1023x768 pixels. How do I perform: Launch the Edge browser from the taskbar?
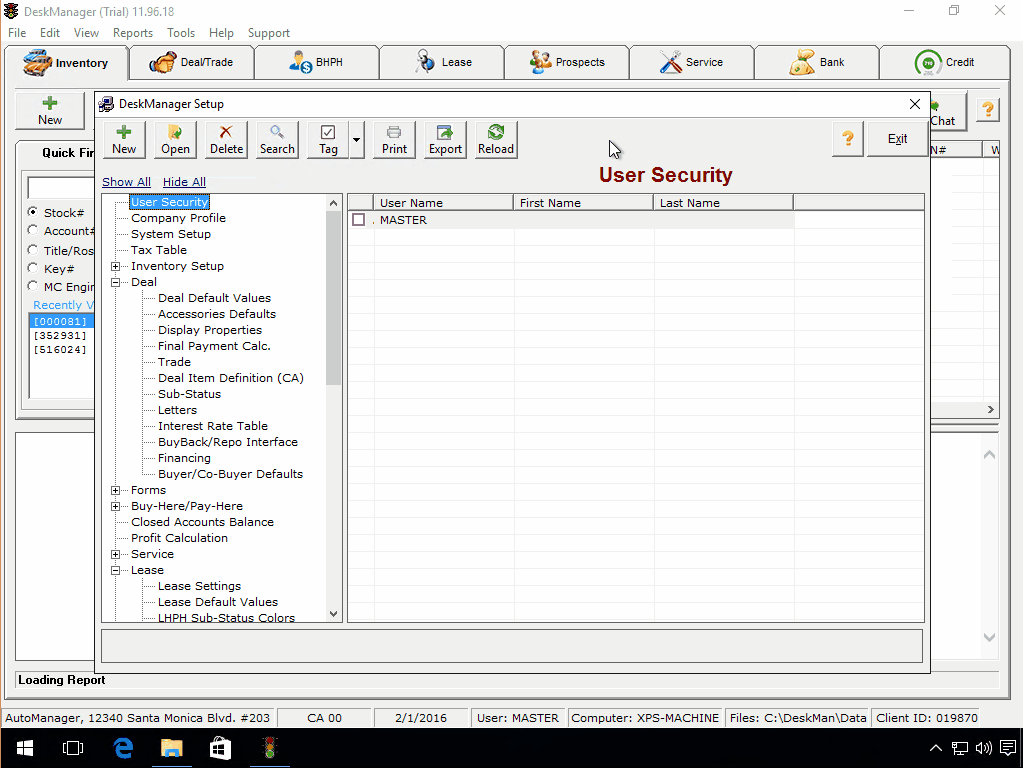click(123, 748)
